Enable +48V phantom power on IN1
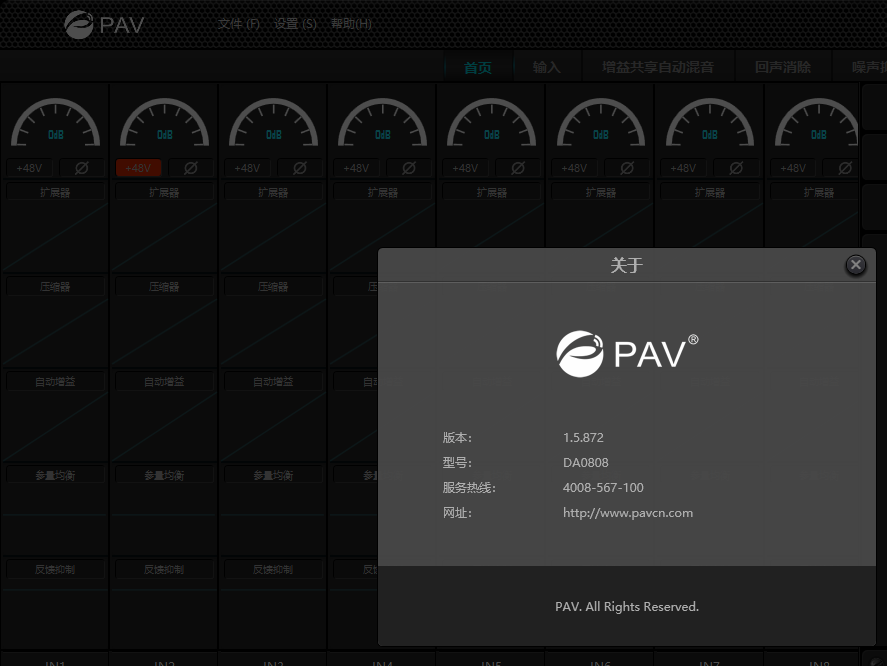The image size is (887, 666). coord(29,168)
